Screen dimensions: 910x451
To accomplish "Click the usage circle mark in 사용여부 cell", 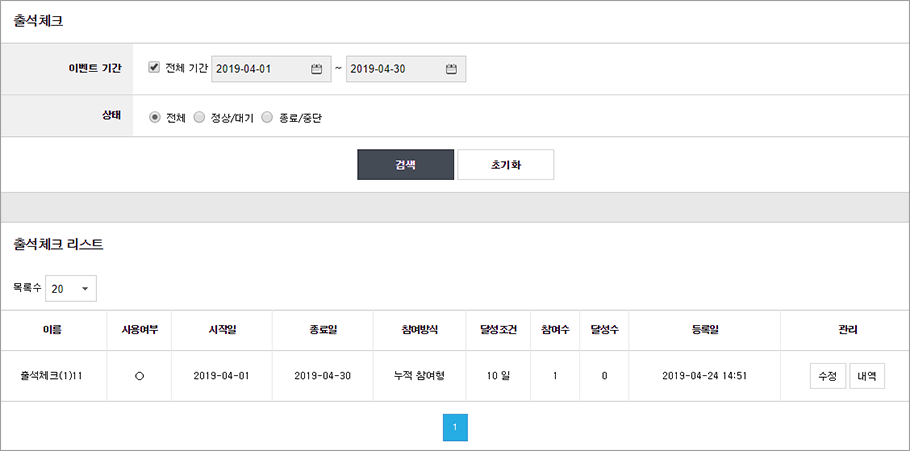I will pyautogui.click(x=139, y=376).
